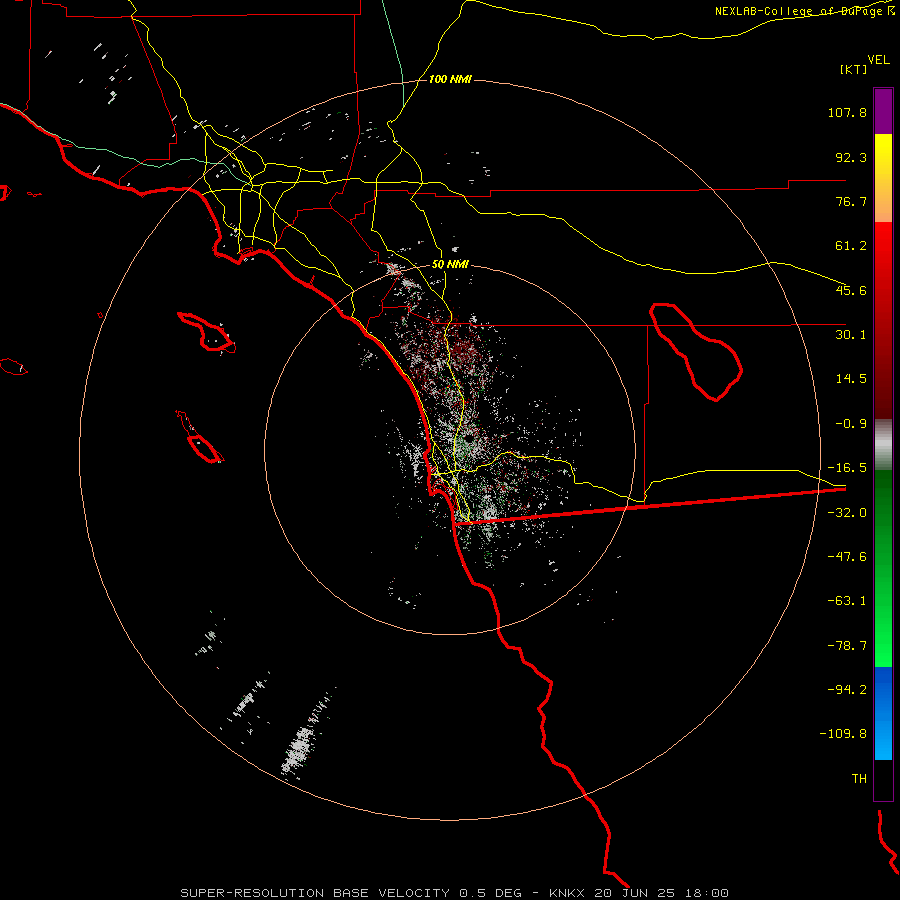Screen dimensions: 900x900
Task: Select the 76.7 legend value
Action: pyautogui.click(x=851, y=201)
